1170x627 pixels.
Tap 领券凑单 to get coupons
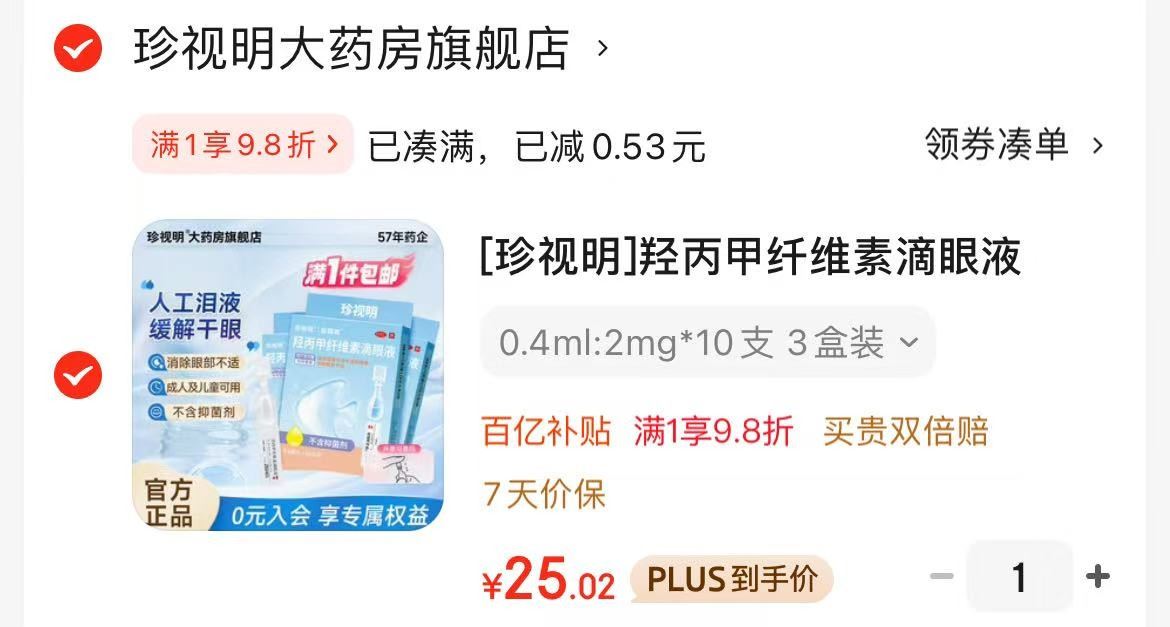pos(996,144)
